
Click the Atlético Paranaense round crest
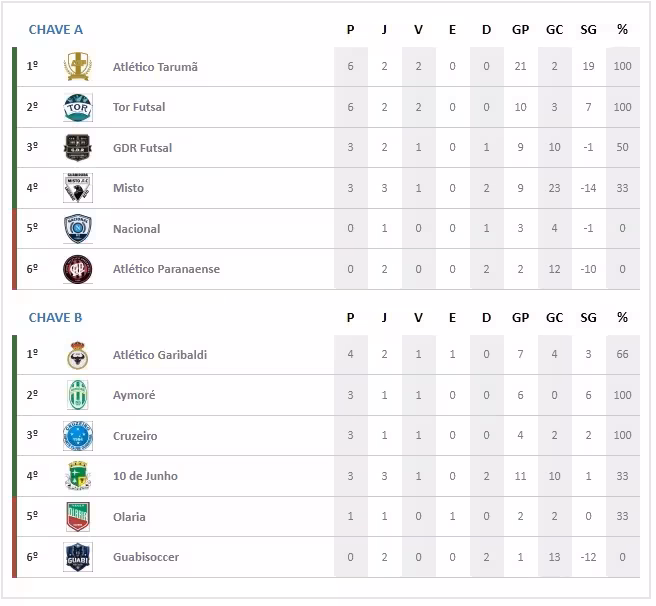[x=77, y=269]
